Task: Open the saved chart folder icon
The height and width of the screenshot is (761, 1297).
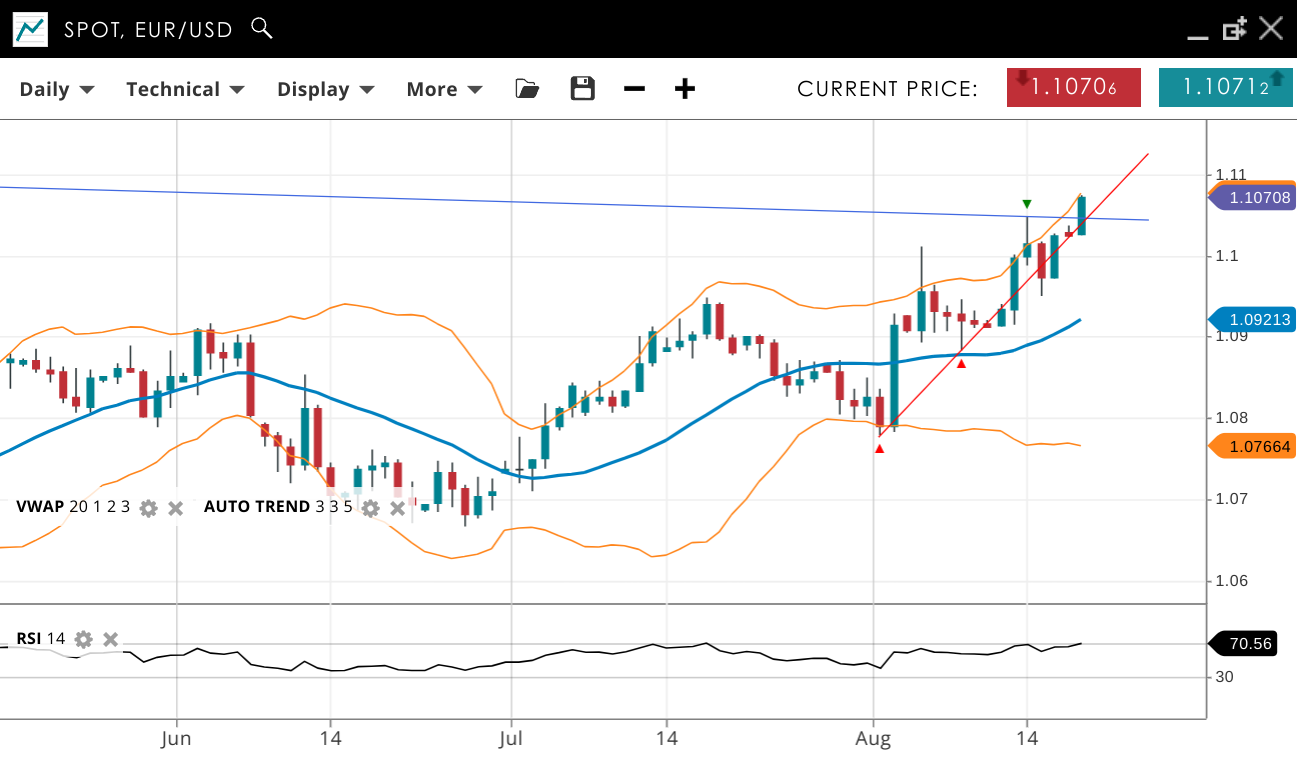Action: [527, 89]
